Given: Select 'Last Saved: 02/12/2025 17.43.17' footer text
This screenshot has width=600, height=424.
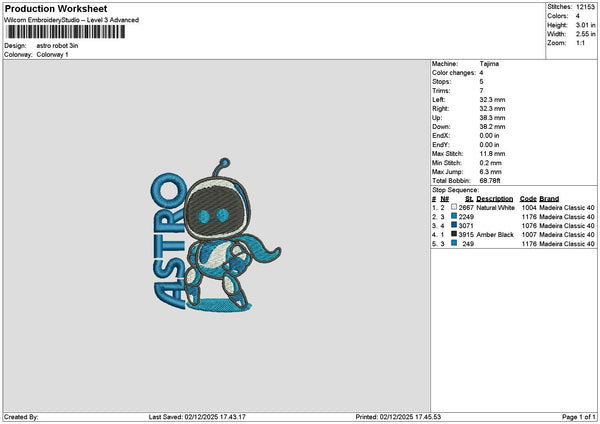Looking at the screenshot, I should coord(197,417).
